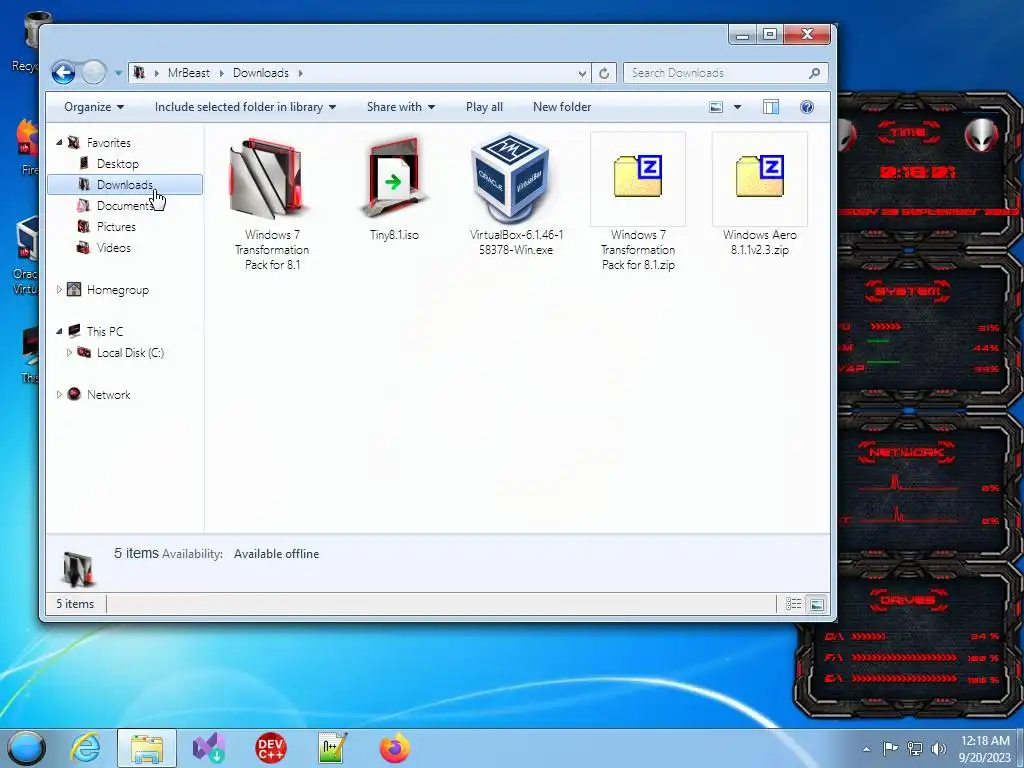1024x768 pixels.
Task: Switch to large icons view in status bar
Action: click(816, 604)
